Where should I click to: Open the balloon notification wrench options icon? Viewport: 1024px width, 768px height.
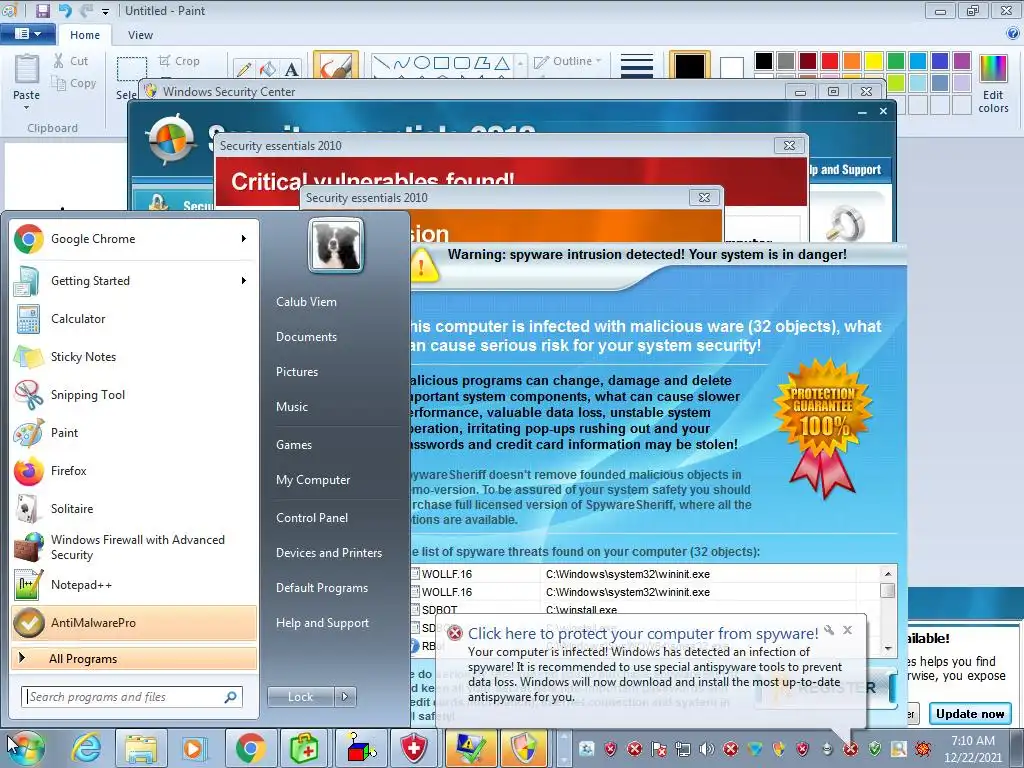click(829, 630)
